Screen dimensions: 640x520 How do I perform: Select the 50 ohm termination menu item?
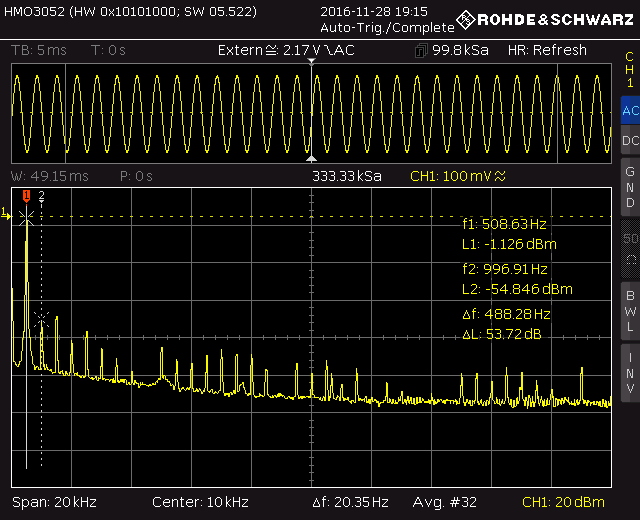pos(629,247)
